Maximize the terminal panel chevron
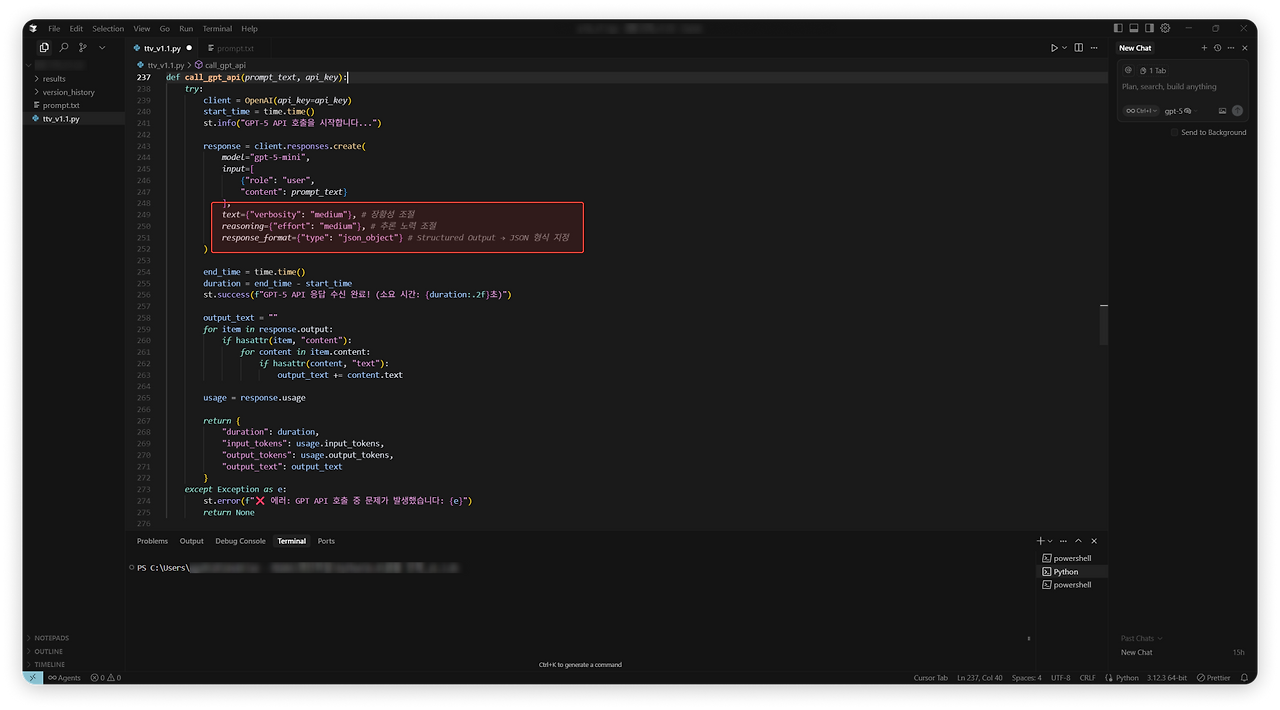This screenshot has width=1280, height=710. [1079, 541]
